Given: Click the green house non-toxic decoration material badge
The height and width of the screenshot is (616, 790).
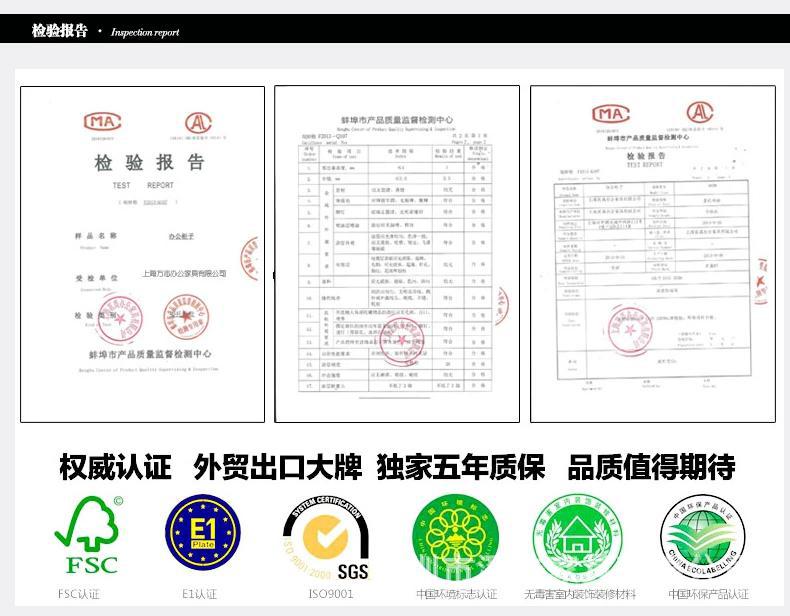Looking at the screenshot, I should click(578, 538).
